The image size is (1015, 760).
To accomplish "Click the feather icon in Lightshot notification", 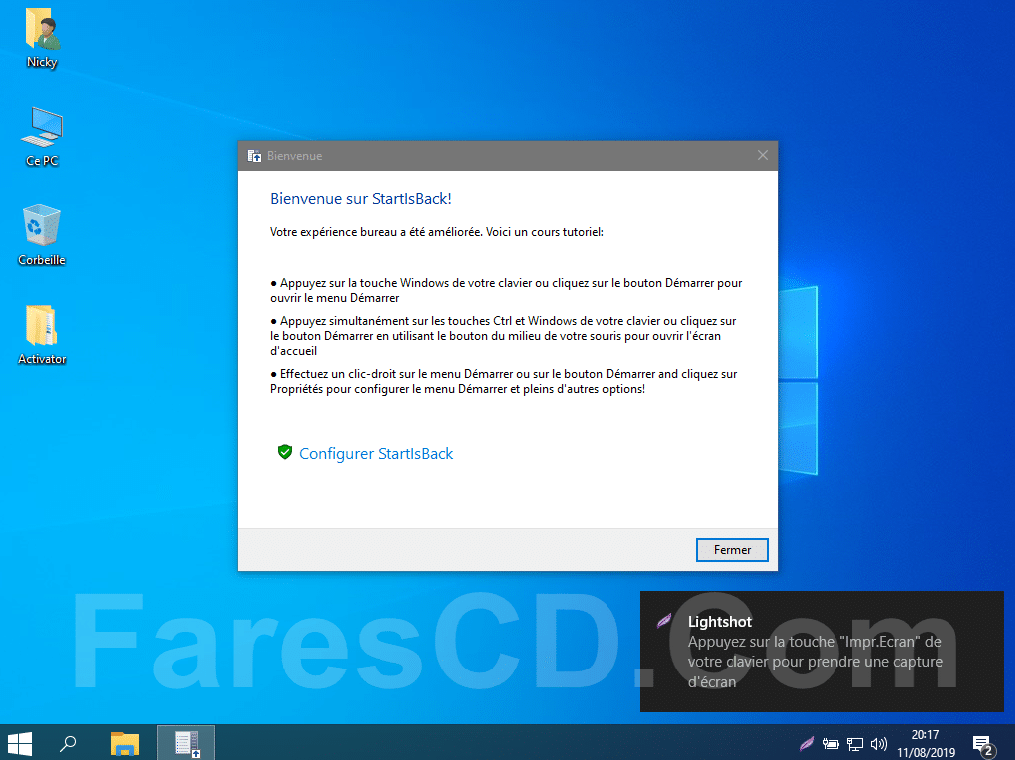I will click(664, 621).
